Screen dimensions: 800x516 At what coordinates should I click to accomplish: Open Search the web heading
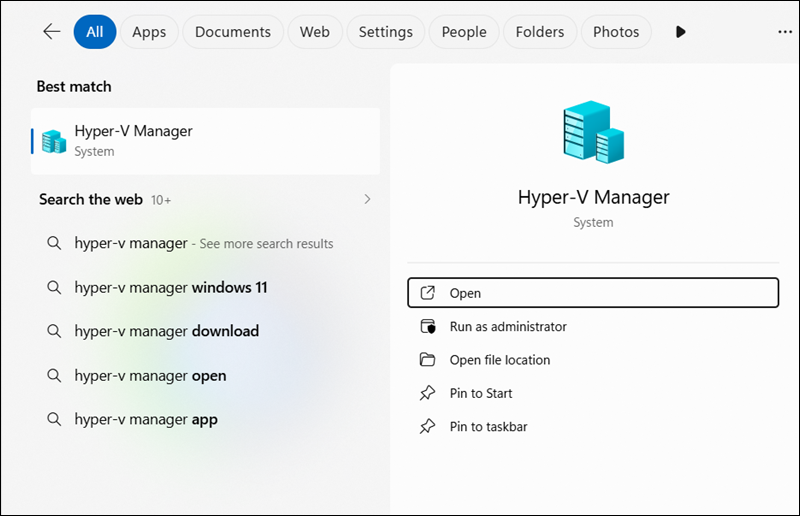(x=91, y=199)
